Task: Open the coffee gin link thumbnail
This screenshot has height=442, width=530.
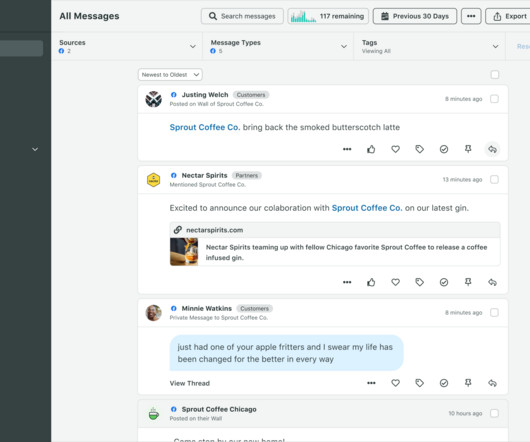Action: pyautogui.click(x=184, y=252)
